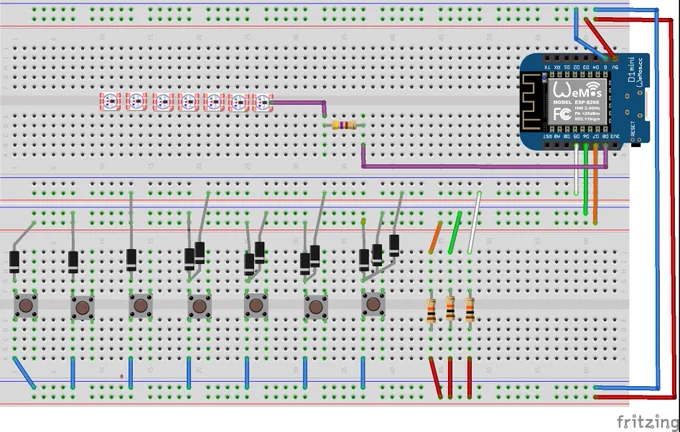Image resolution: width=680 pixels, height=432 pixels.
Task: Click the 'WeMos' logo text on the module
Action: pyautogui.click(x=577, y=90)
